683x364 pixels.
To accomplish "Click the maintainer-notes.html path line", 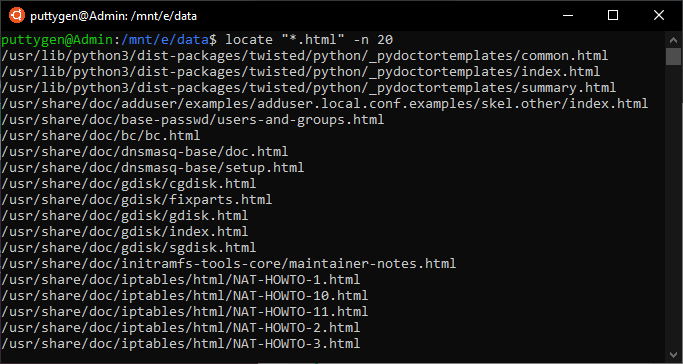I will click(229, 264).
